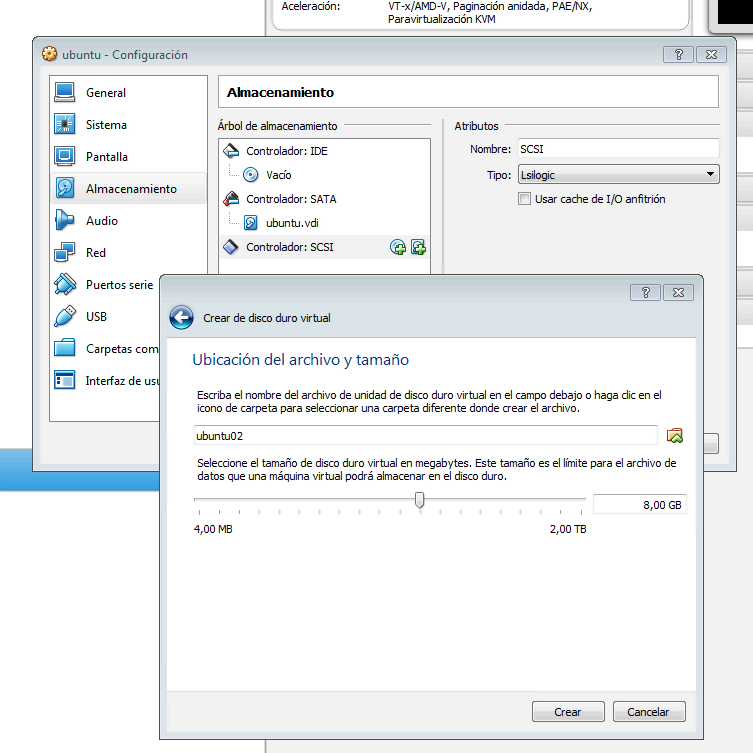Click add hard disk icon on SCSI controller
Viewport: 753px width, 753px height.
point(418,247)
